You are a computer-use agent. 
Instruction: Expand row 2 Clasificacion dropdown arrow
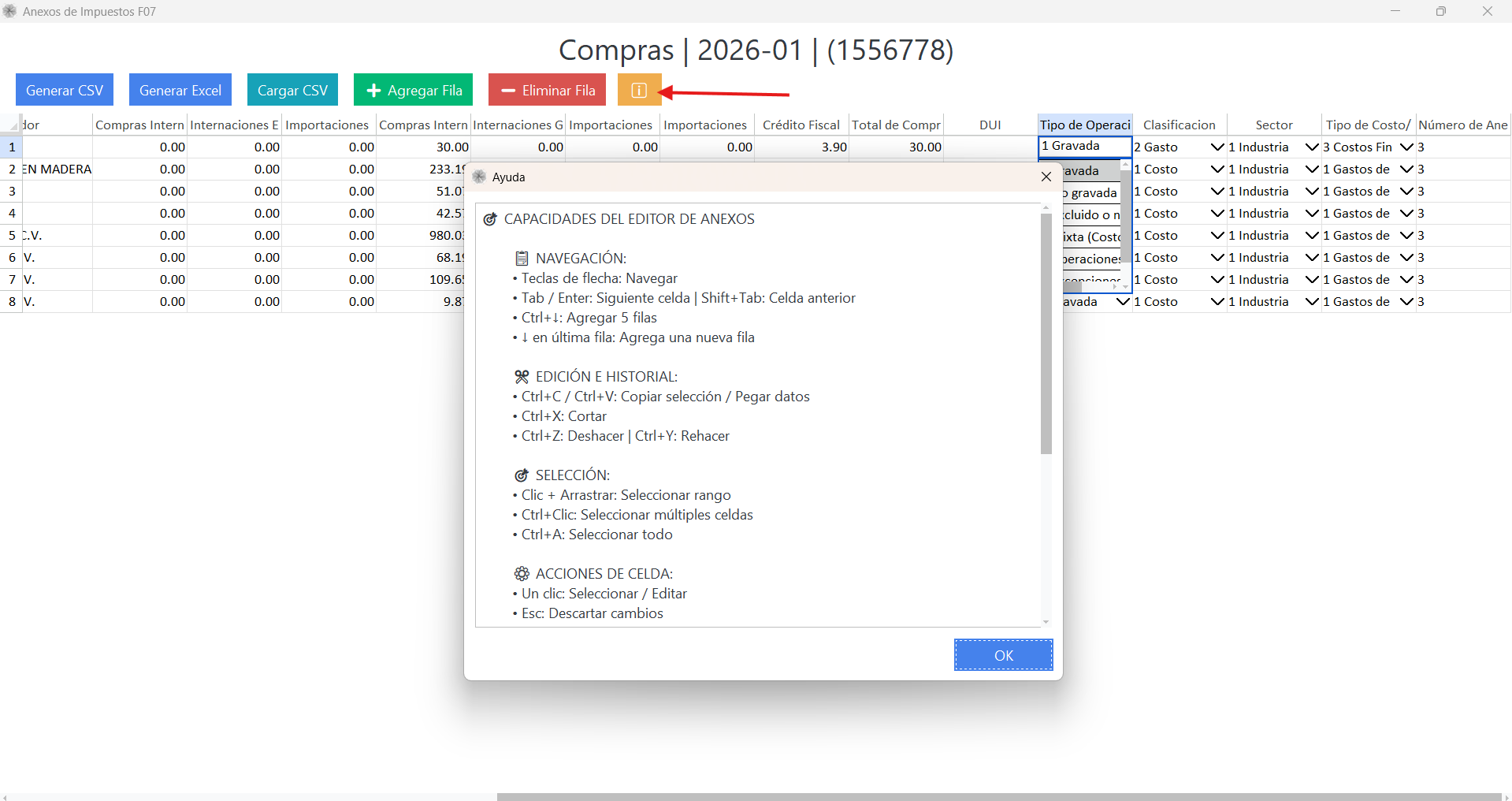pos(1217,169)
